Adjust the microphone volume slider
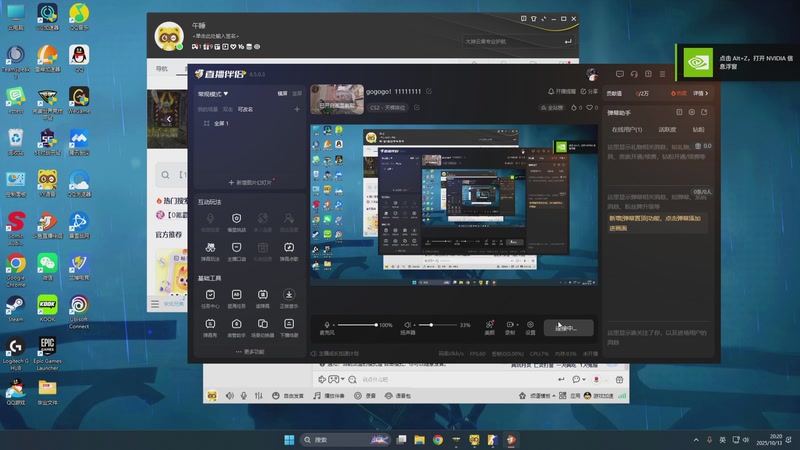The image size is (800, 450). 357,325
